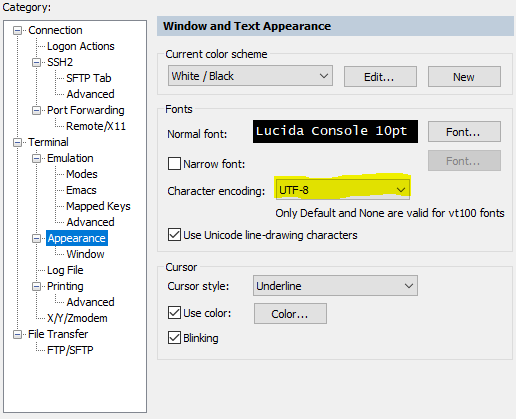The height and width of the screenshot is (419, 516).
Task: Collapse the SSH2 tree node
Action: 36,63
